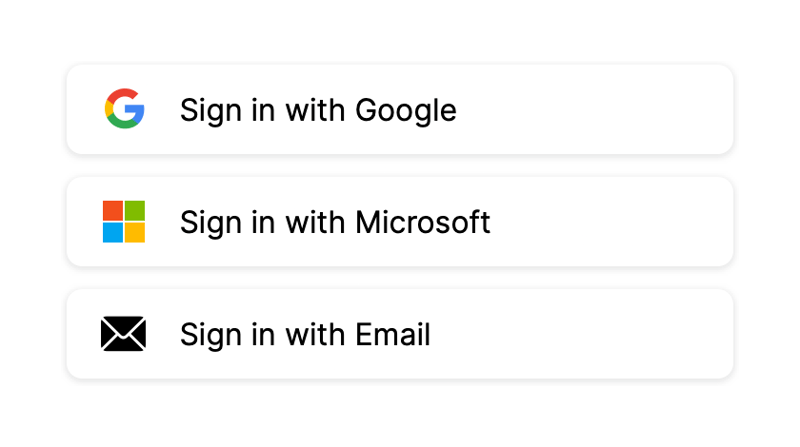The image size is (800, 447).
Task: Click the Google "G" logo icon
Action: coord(124,109)
